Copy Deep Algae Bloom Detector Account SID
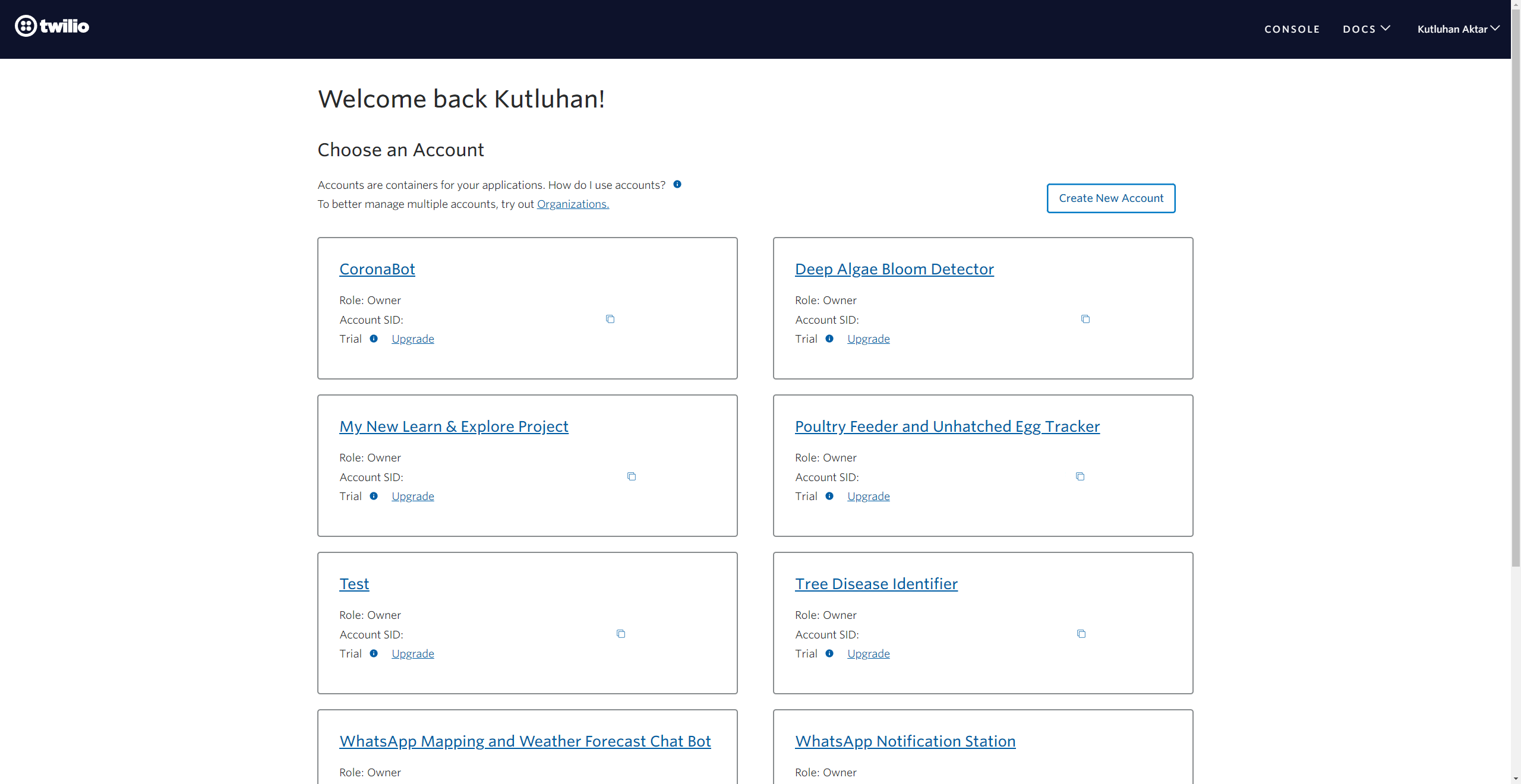 coord(1085,319)
